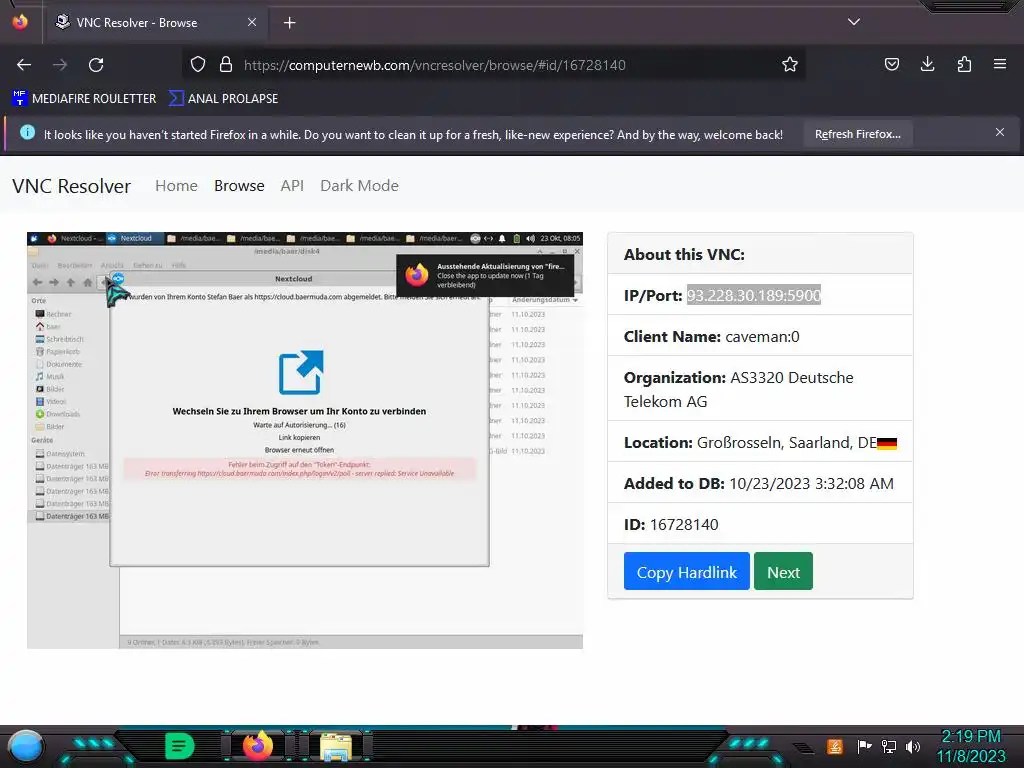
Task: Dismiss the Firefox refresh notification bar
Action: point(1000,133)
